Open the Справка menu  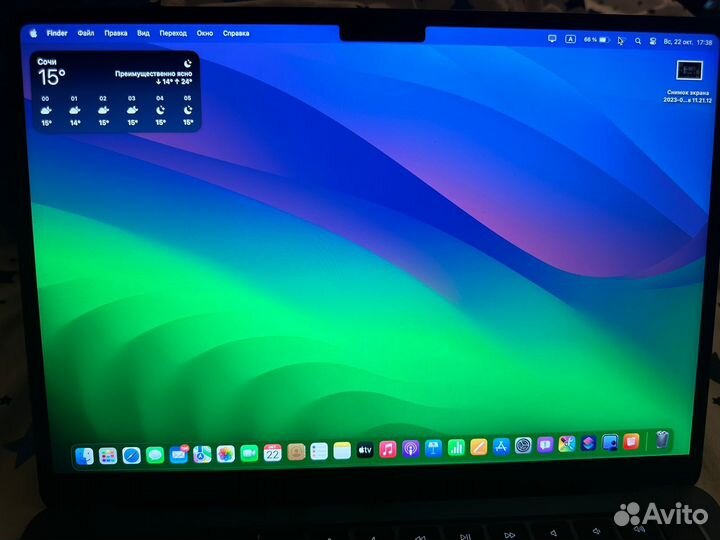click(236, 33)
